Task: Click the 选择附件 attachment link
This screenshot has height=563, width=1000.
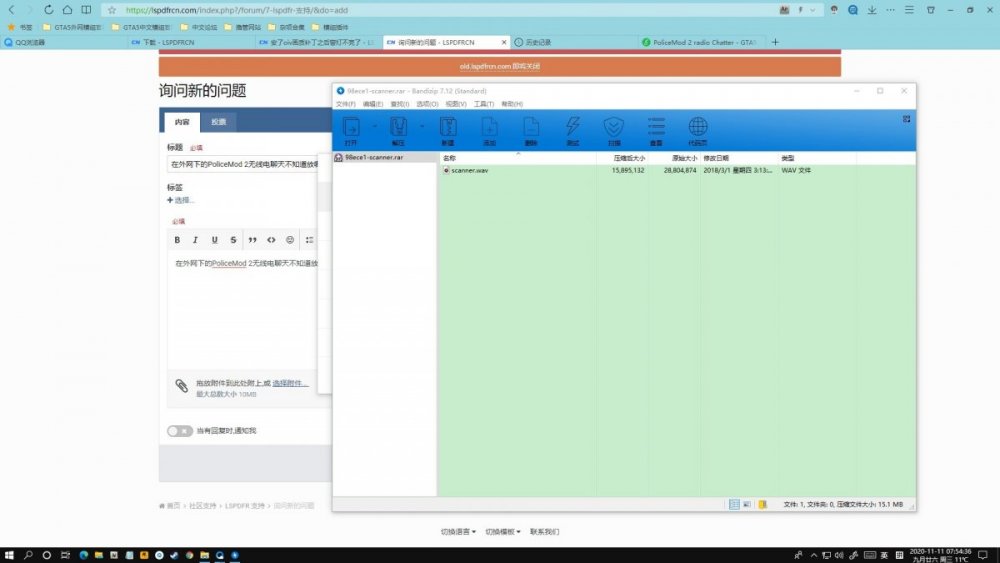Action: coord(290,383)
